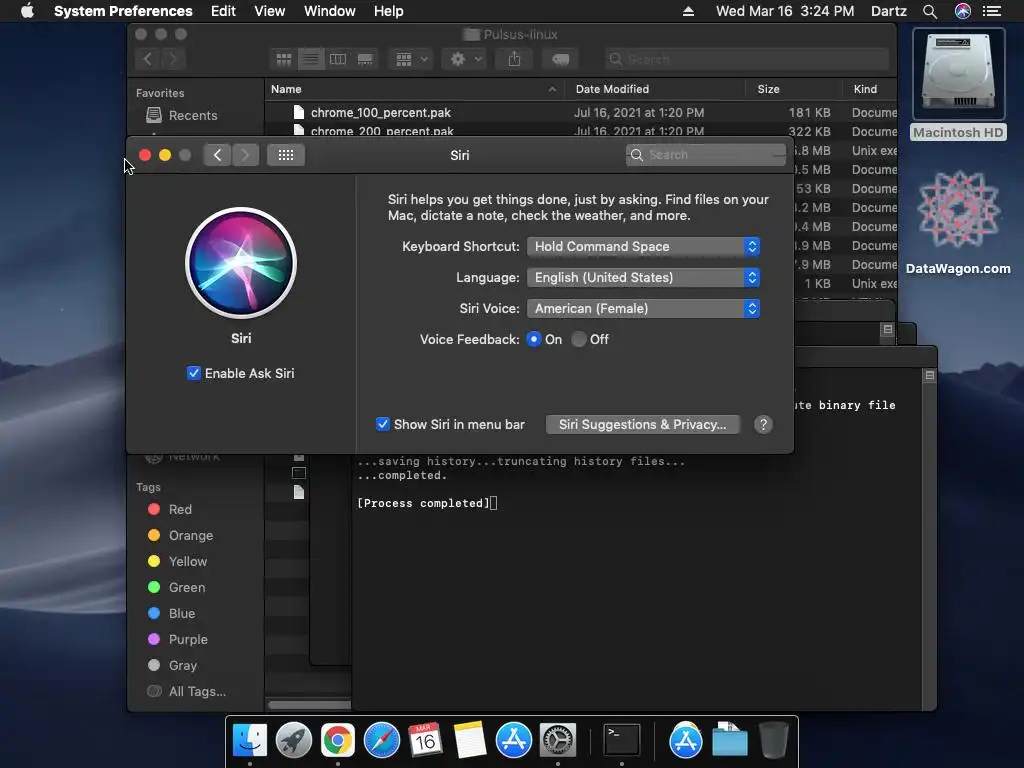Switch Finder to icon view

click(283, 59)
